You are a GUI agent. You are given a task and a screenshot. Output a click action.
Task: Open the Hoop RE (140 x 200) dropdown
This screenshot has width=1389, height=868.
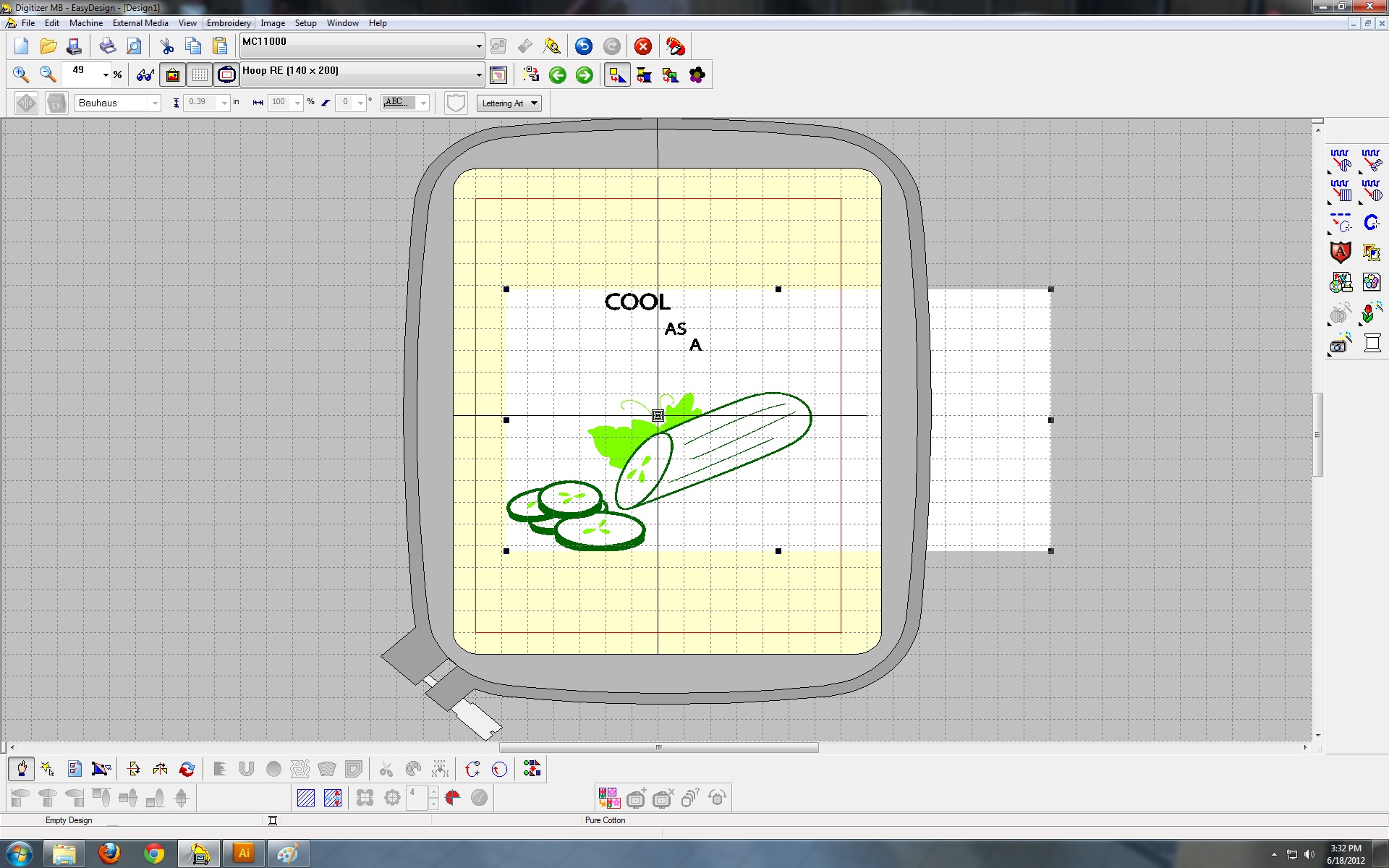coord(478,75)
